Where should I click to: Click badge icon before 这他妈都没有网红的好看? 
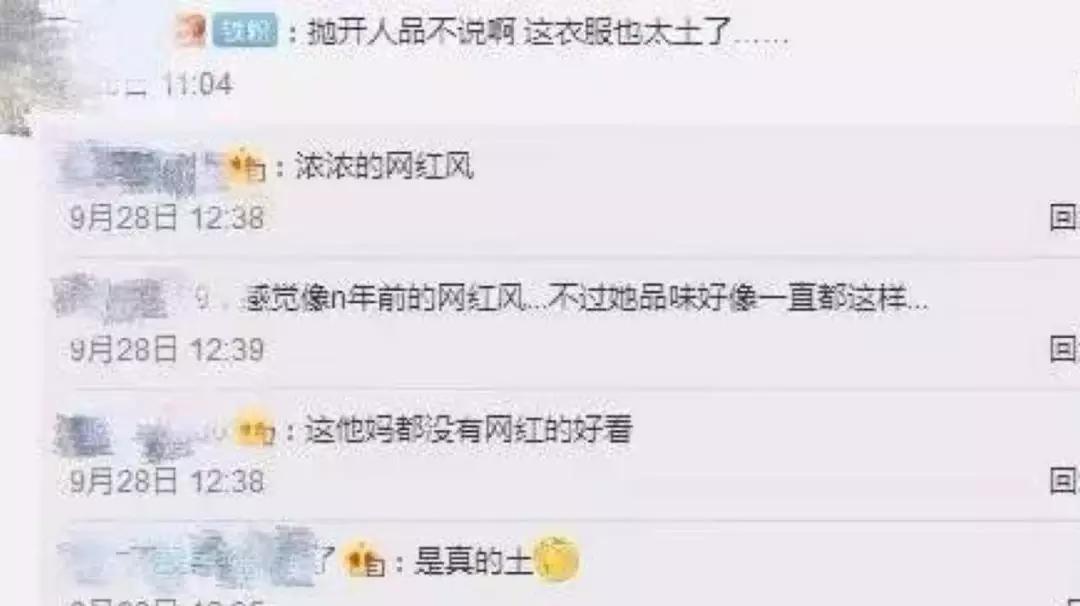tap(254, 429)
